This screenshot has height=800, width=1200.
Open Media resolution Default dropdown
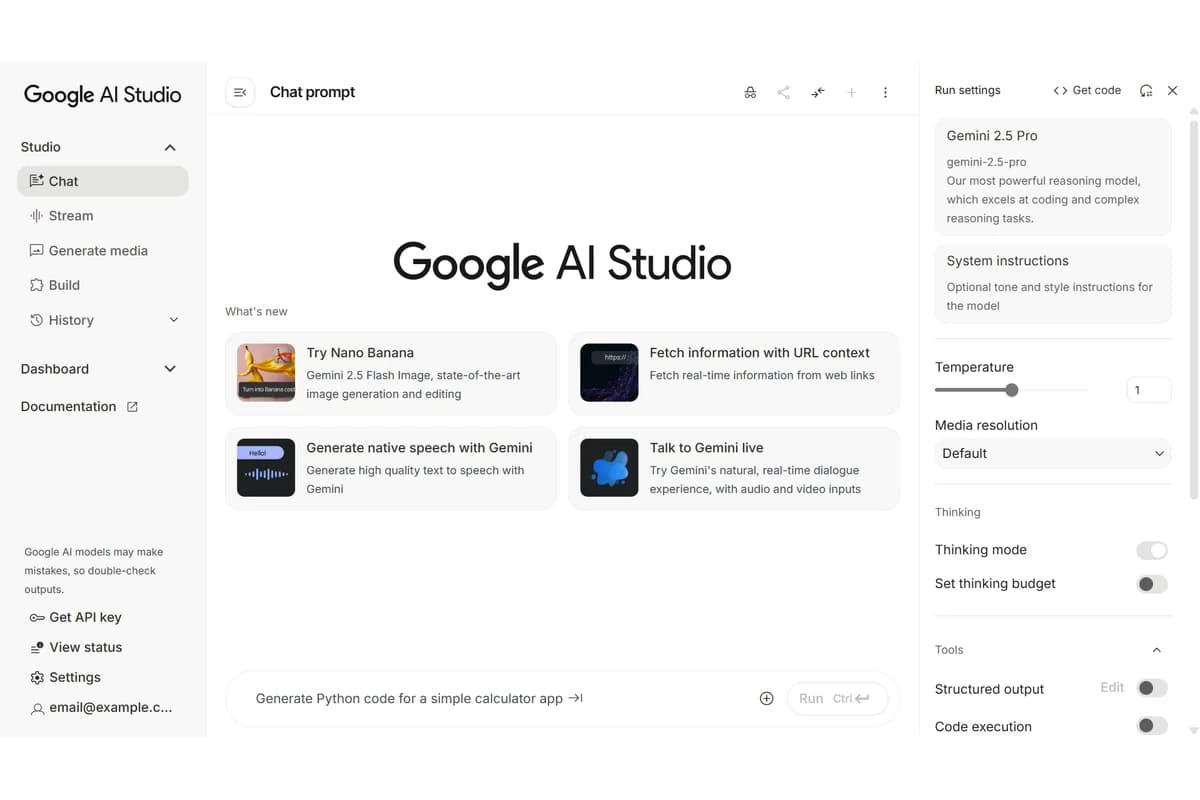pyautogui.click(x=1053, y=453)
